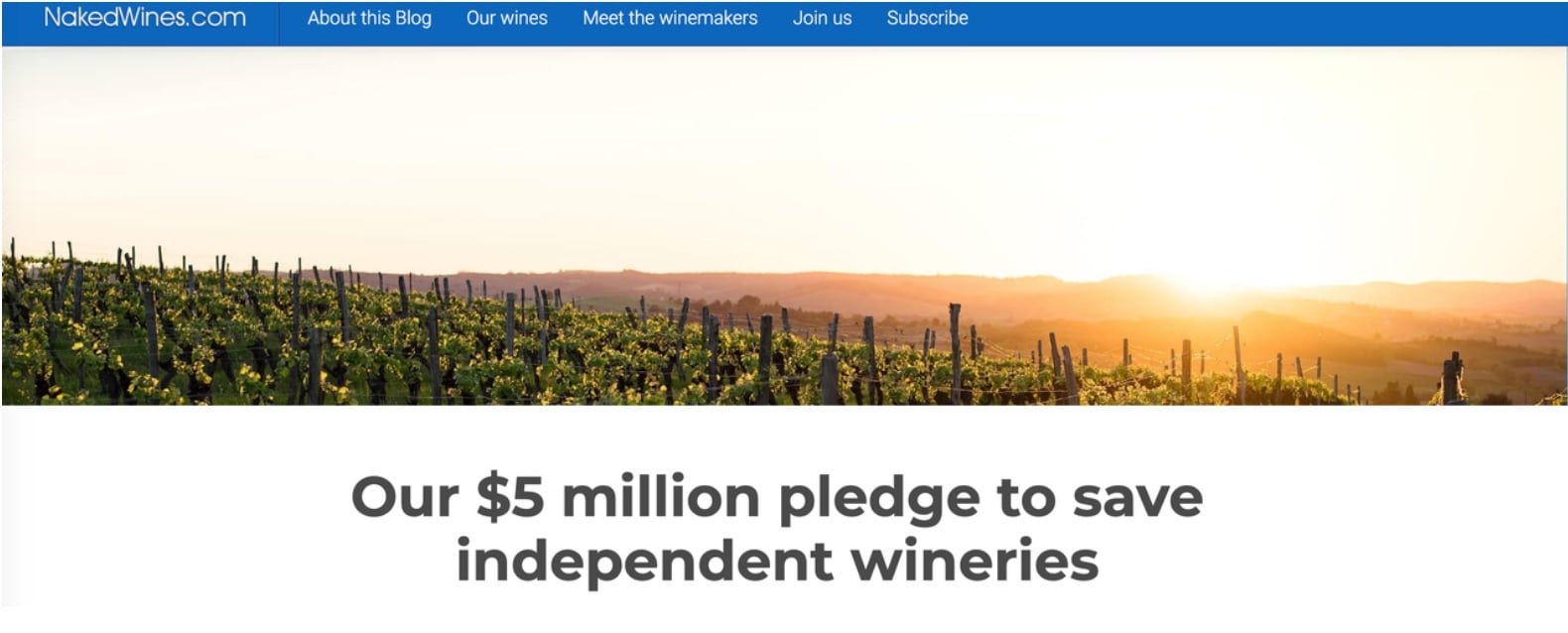Click the Subscribe link
The width and height of the screenshot is (1568, 633).
[x=927, y=18]
